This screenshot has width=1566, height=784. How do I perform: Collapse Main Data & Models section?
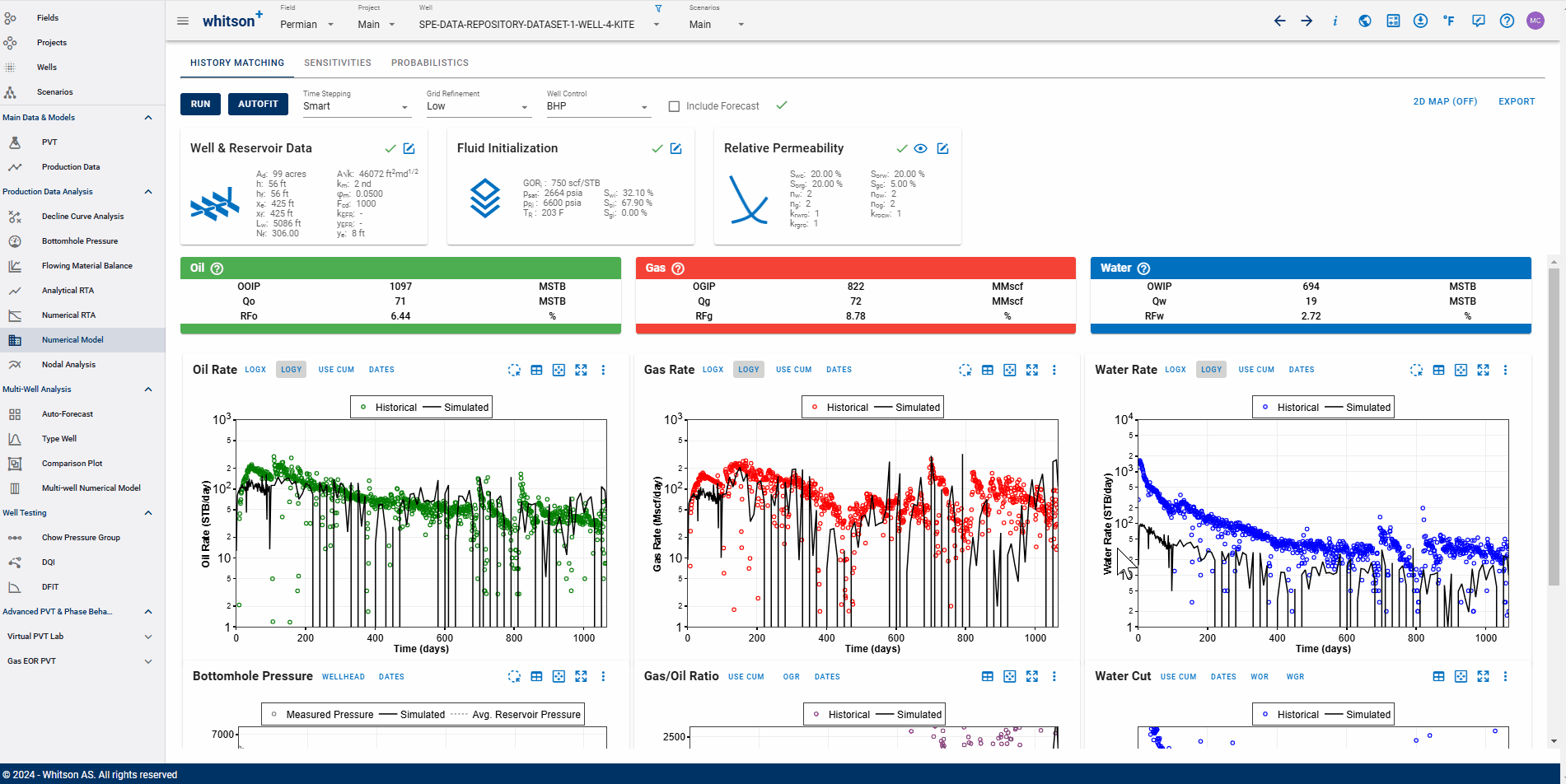coord(148,118)
